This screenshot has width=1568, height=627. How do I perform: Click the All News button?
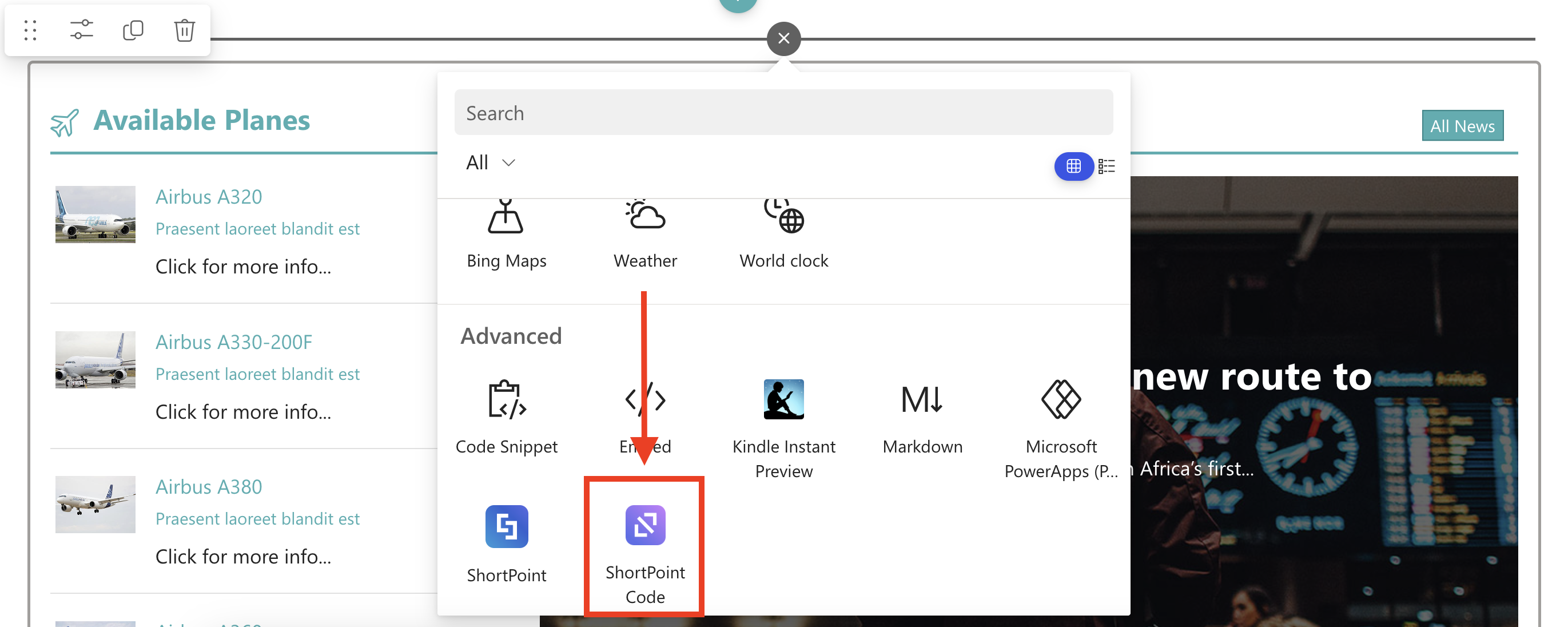(x=1462, y=126)
